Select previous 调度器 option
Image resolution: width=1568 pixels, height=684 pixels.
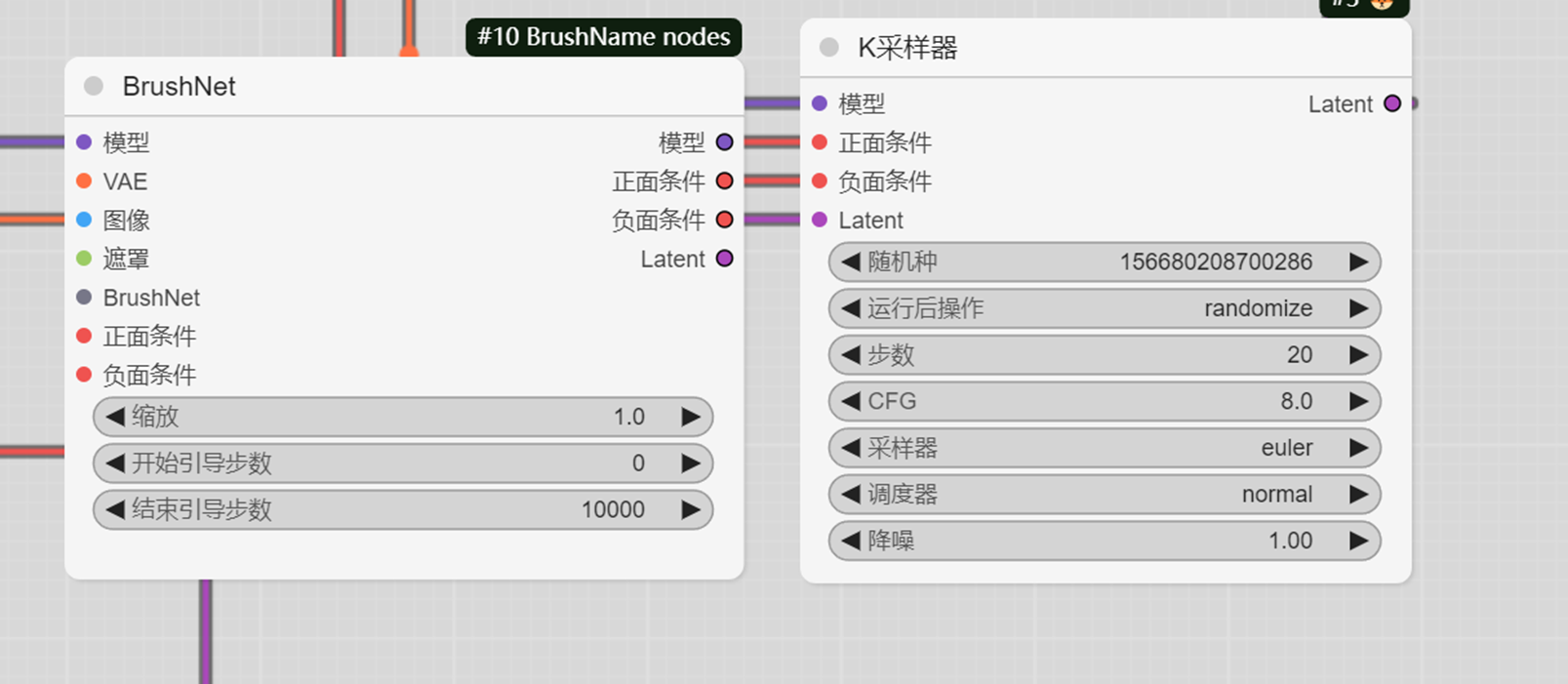coord(851,494)
